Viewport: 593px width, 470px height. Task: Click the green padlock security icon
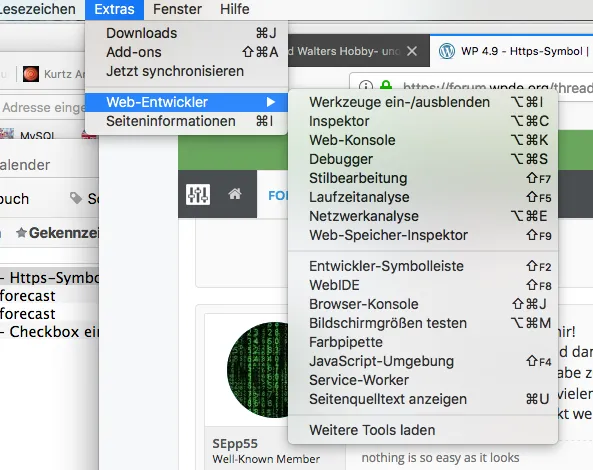click(386, 86)
